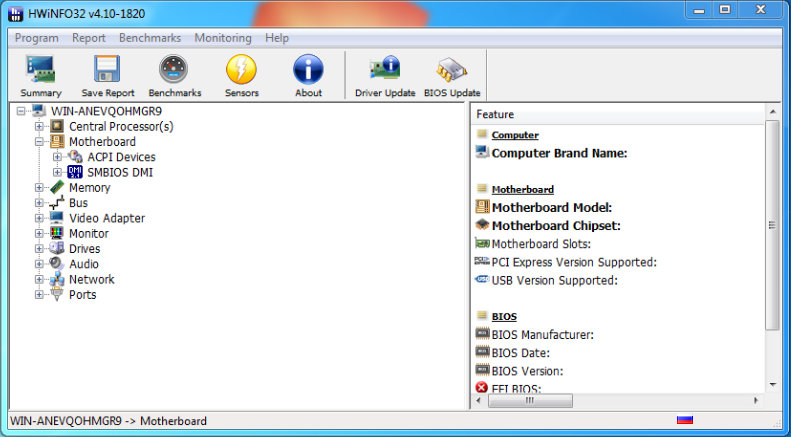Viewport: 791px width, 437px height.
Task: Select the SMBIOS DMI tree label
Action: (x=120, y=173)
